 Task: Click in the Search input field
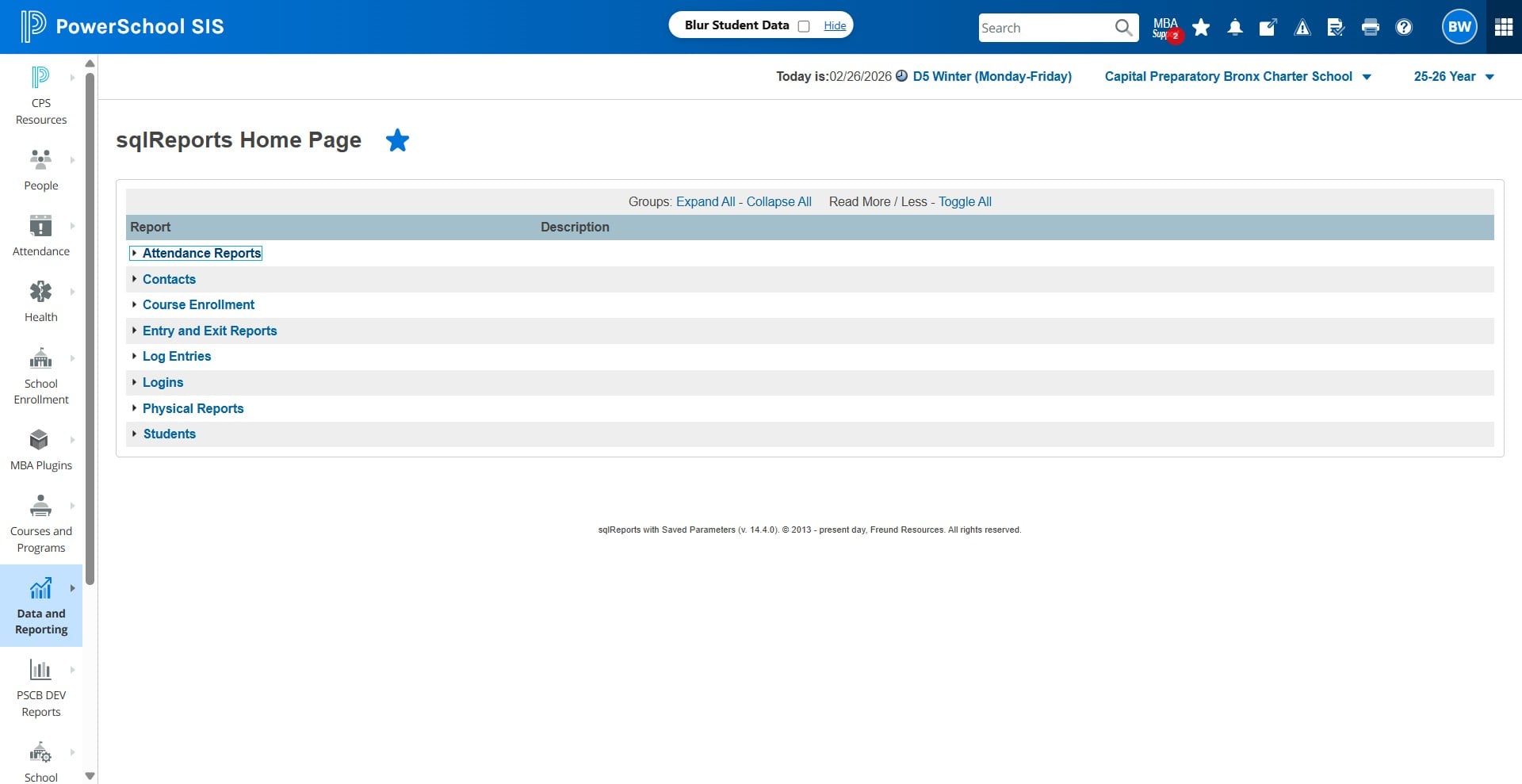click(x=1045, y=28)
